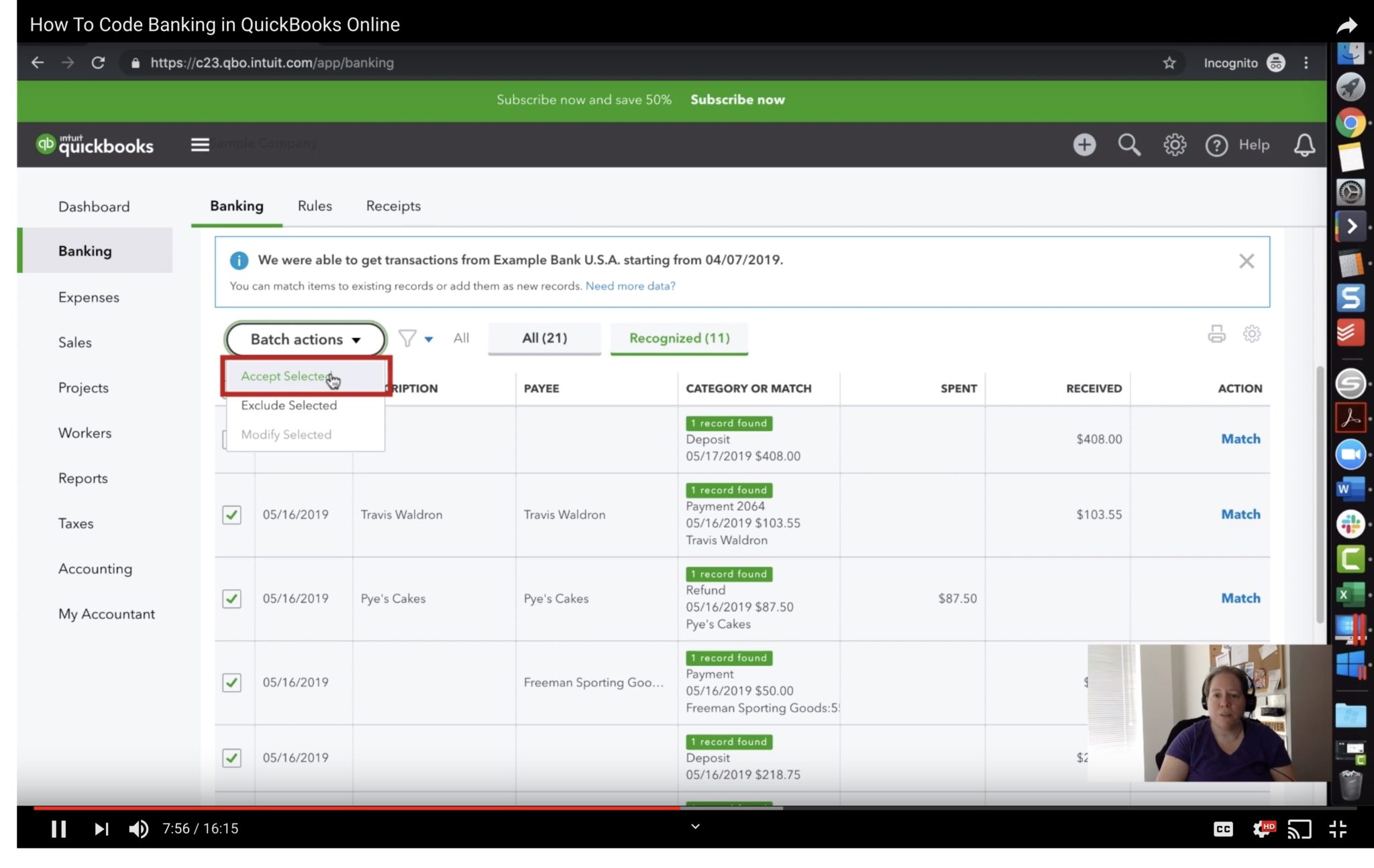Uncheck the Travis Waldron transaction
The width and height of the screenshot is (1374, 868).
(x=231, y=514)
